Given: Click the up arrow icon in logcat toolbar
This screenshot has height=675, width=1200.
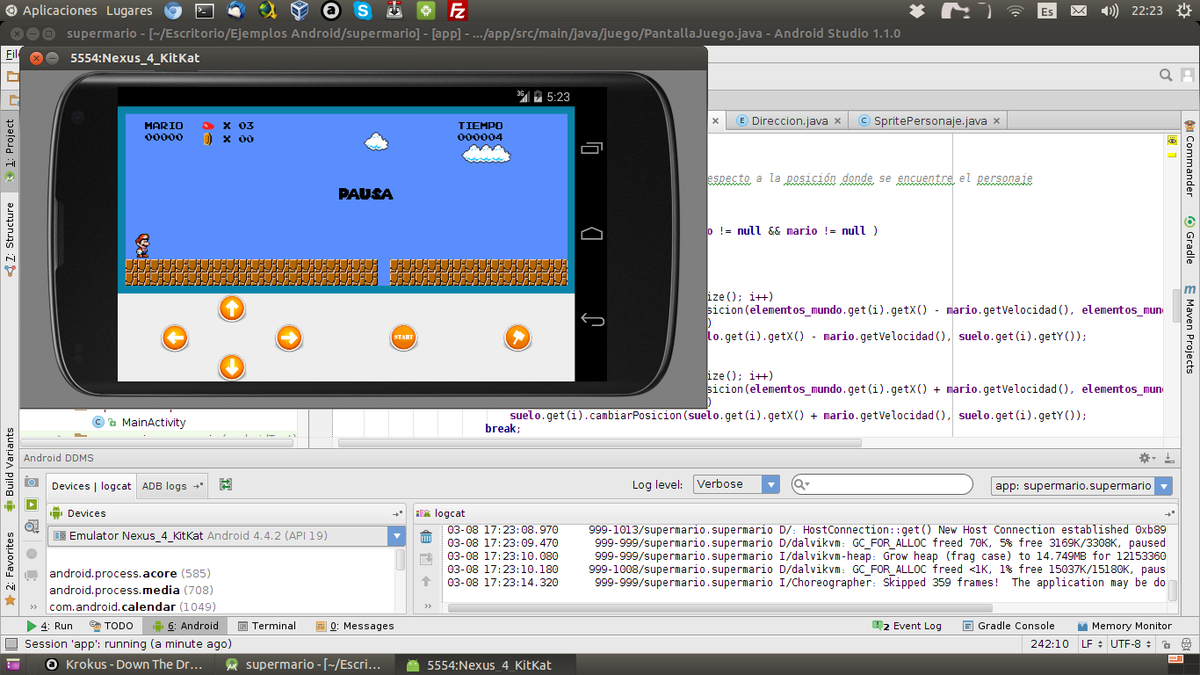Looking at the screenshot, I should pyautogui.click(x=426, y=581).
